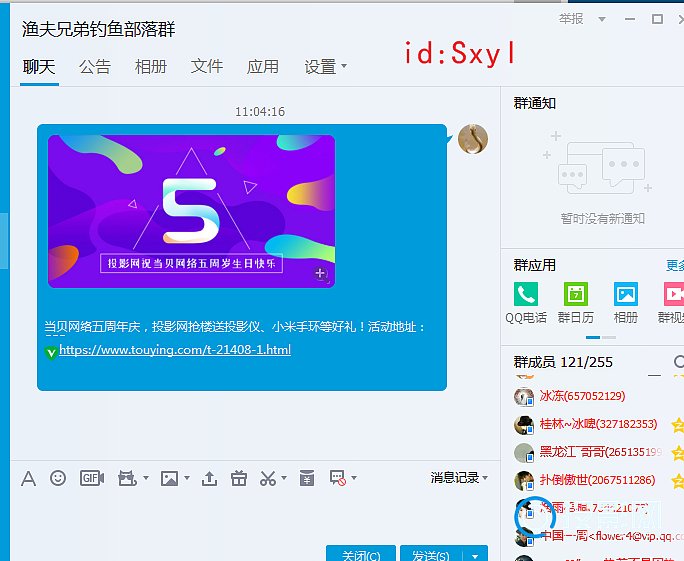Open the 相册 tab

[151, 67]
